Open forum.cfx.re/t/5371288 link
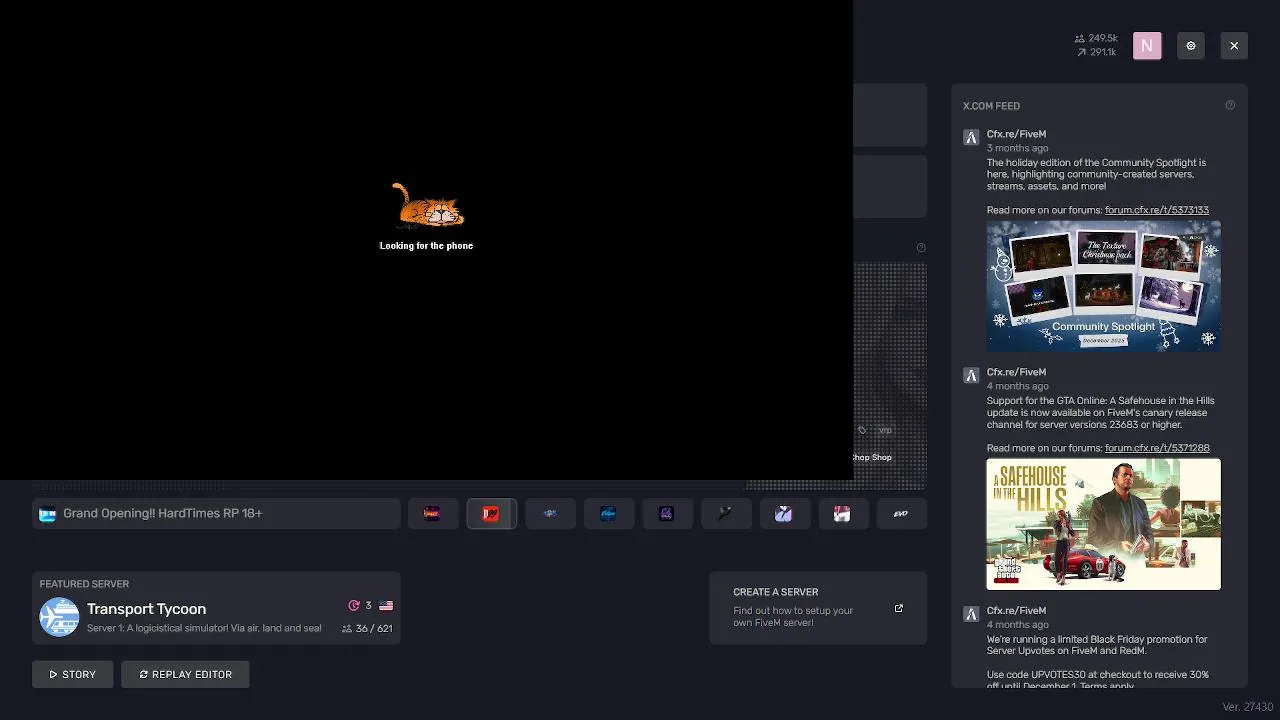Viewport: 1280px width, 720px height. tap(1157, 448)
